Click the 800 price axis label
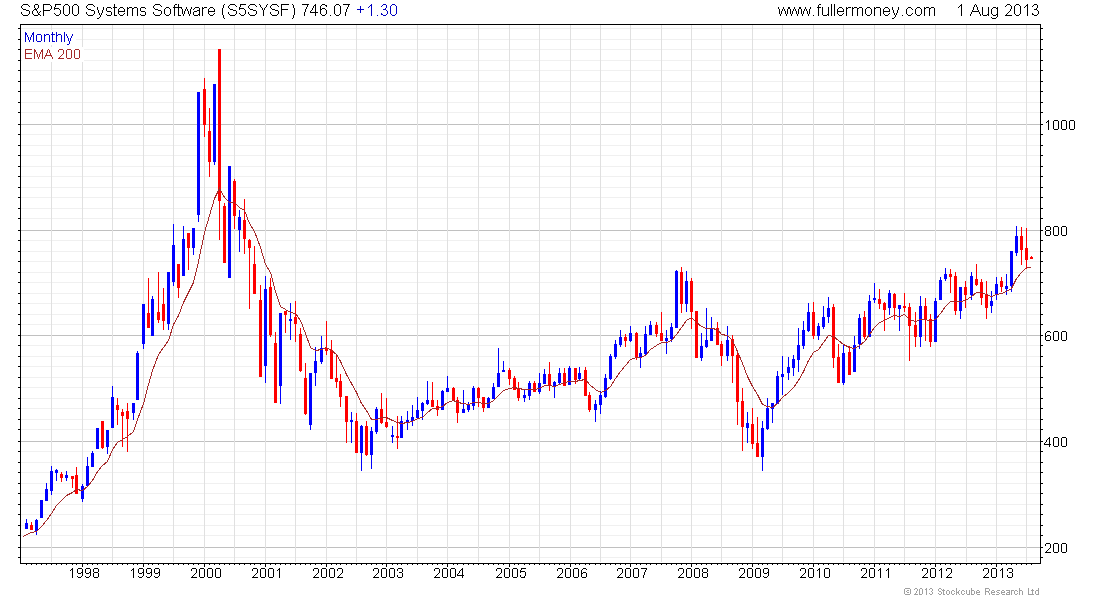The height and width of the screenshot is (600, 1100). [x=1057, y=231]
